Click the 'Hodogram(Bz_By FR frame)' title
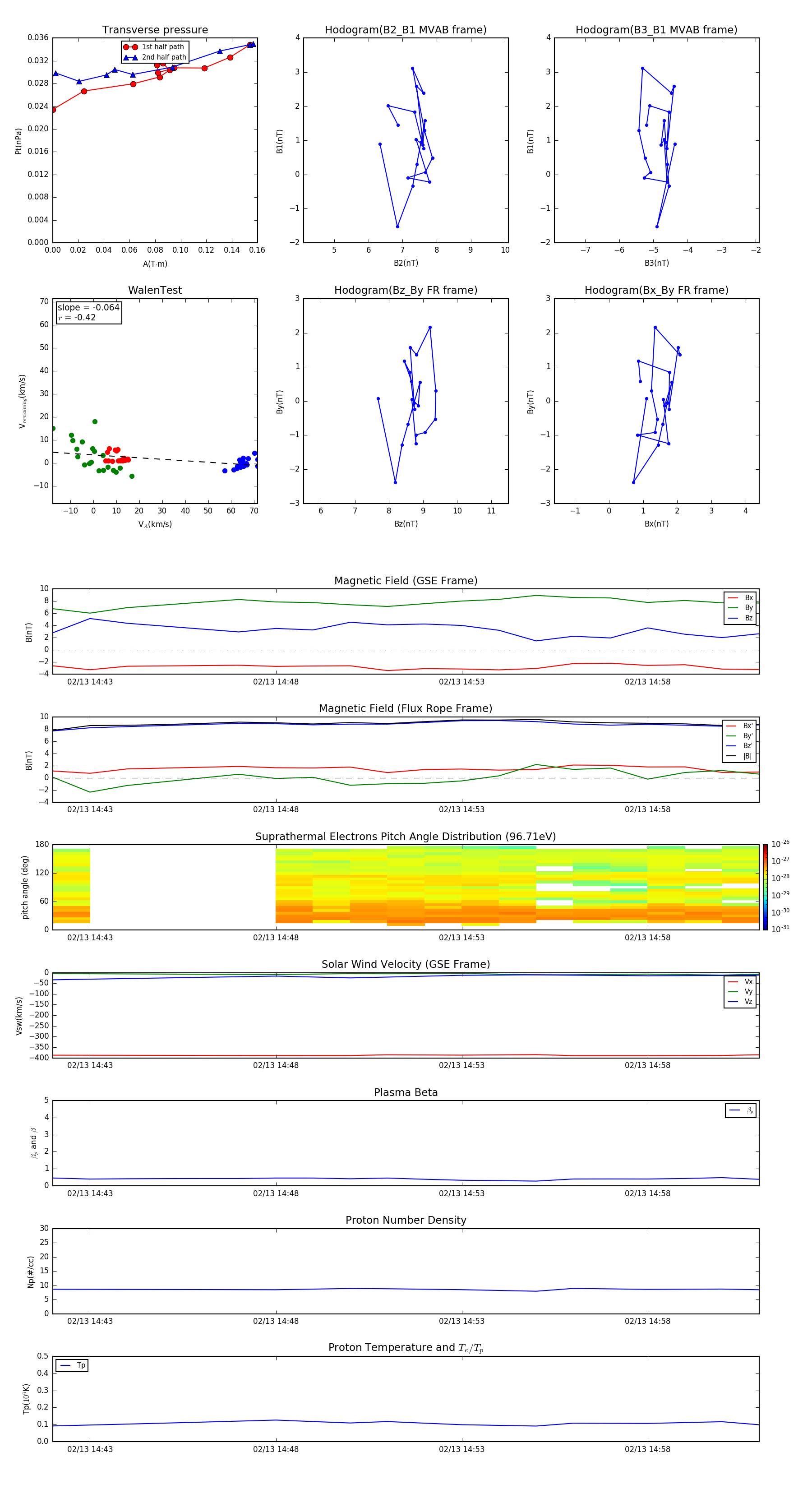 (406, 290)
